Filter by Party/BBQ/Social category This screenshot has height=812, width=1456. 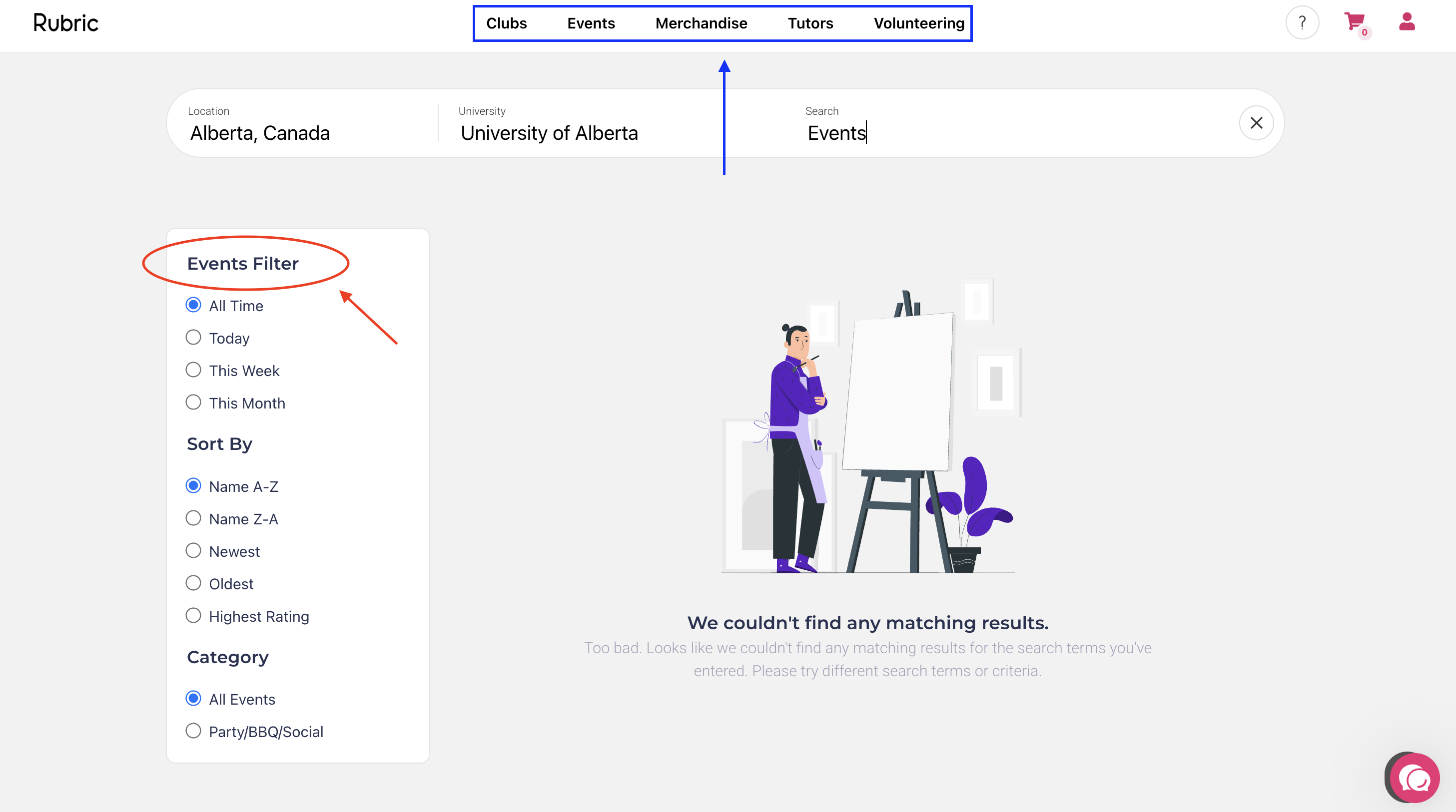(193, 731)
